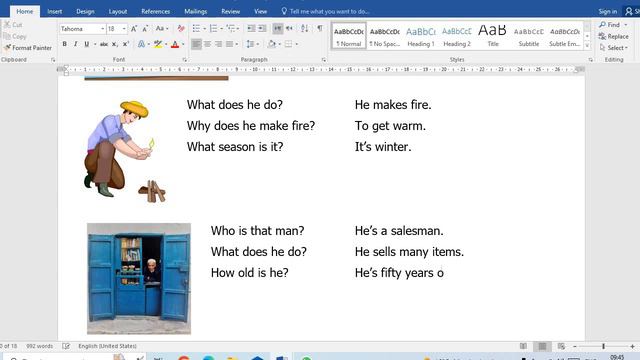Apply red font color
This screenshot has height=360, width=640.
click(175, 44)
